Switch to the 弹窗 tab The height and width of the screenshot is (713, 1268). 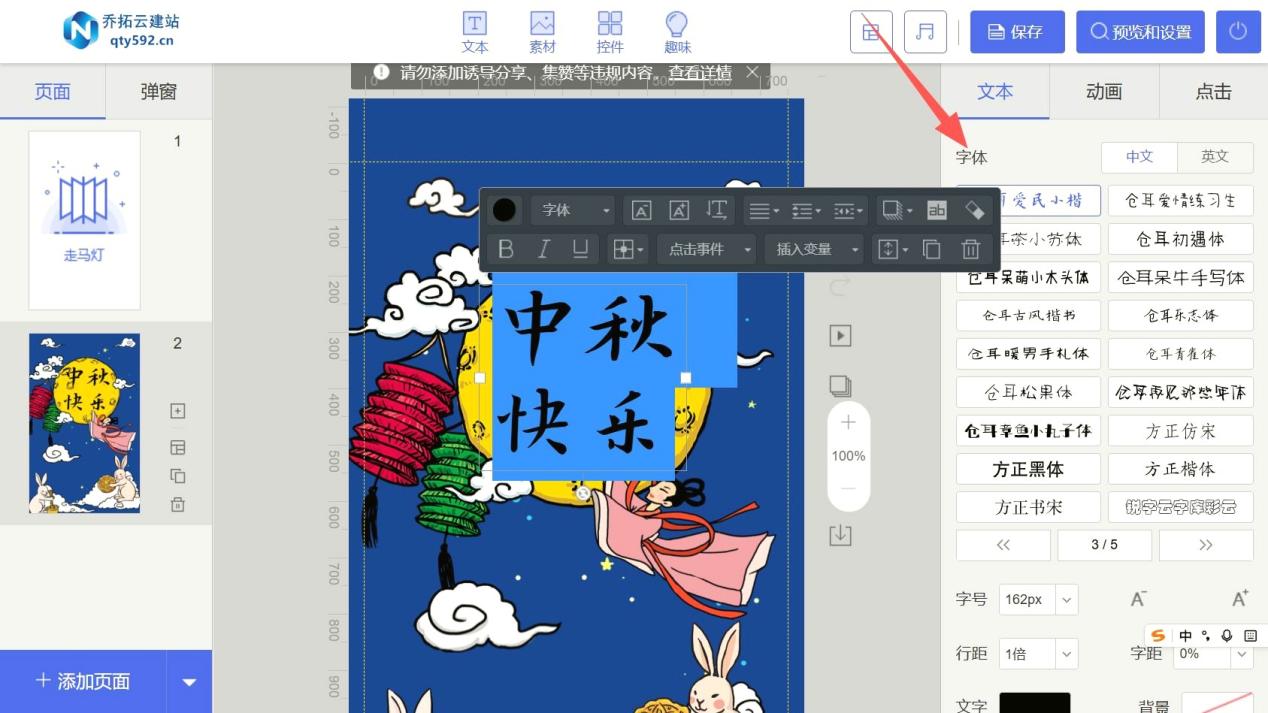pyautogui.click(x=158, y=92)
